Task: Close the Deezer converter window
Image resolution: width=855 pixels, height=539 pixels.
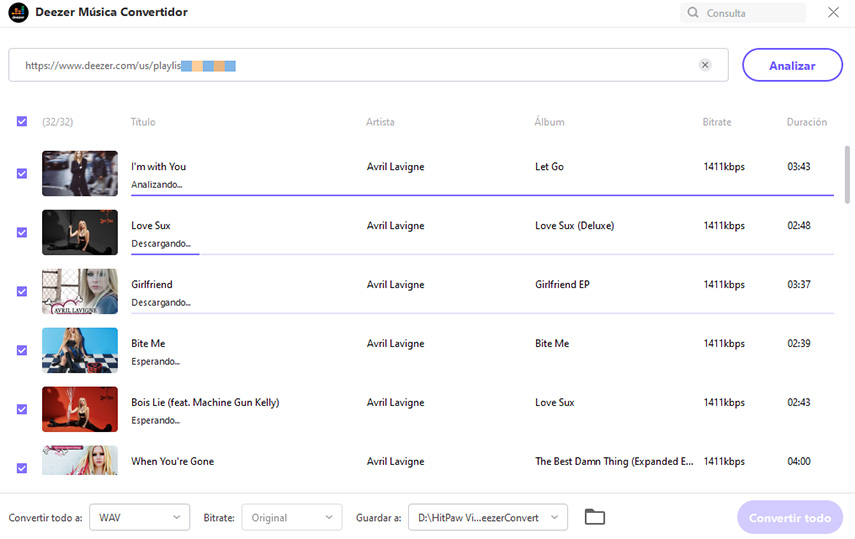Action: pyautogui.click(x=833, y=12)
